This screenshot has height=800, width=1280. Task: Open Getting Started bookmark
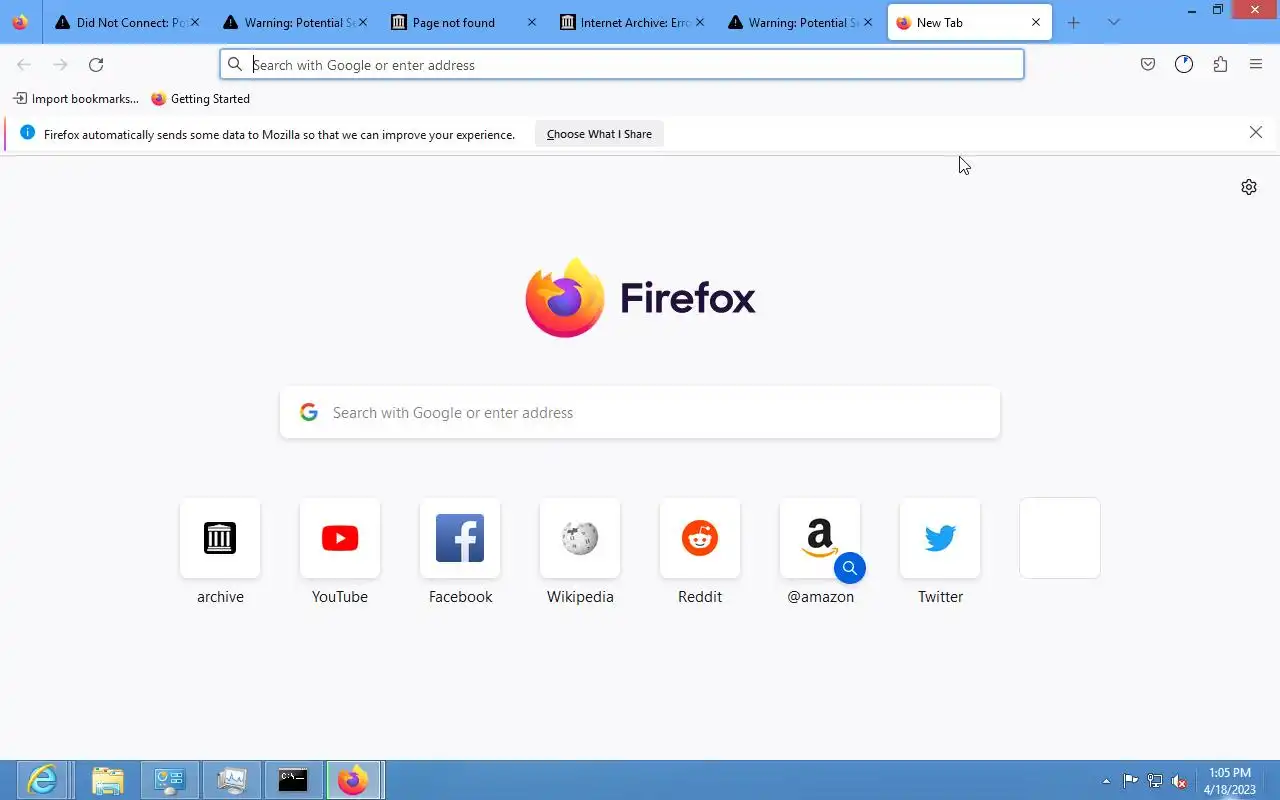(200, 99)
